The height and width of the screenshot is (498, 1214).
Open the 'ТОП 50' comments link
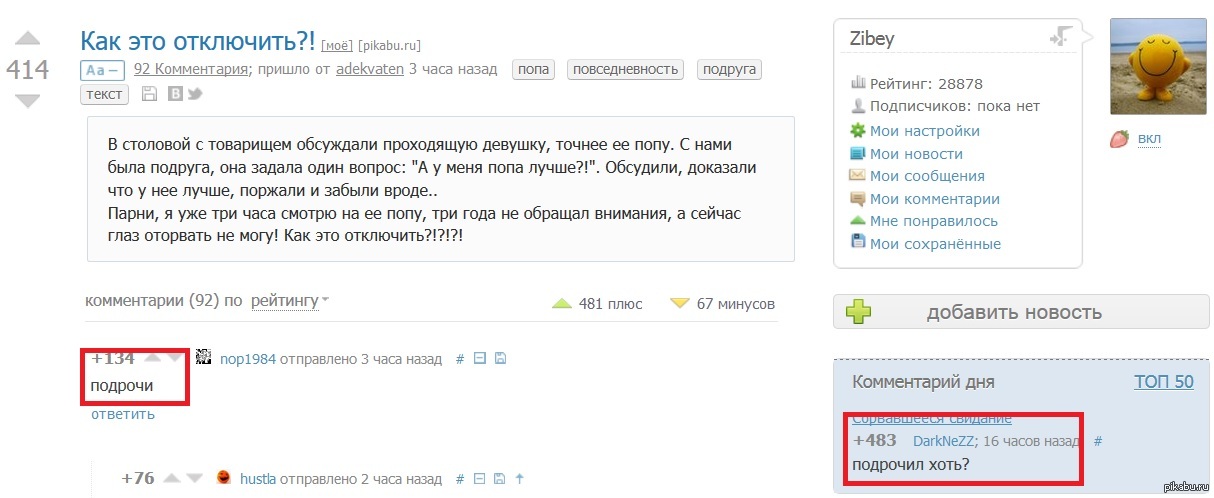1164,382
